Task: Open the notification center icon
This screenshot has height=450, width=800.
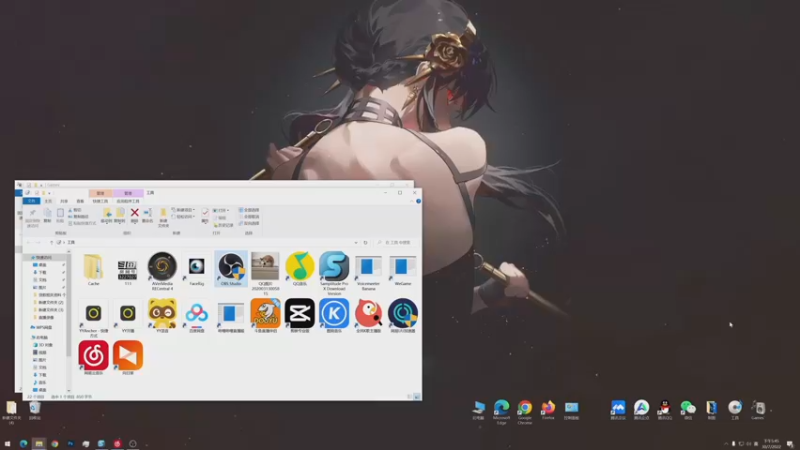Action: (x=790, y=444)
